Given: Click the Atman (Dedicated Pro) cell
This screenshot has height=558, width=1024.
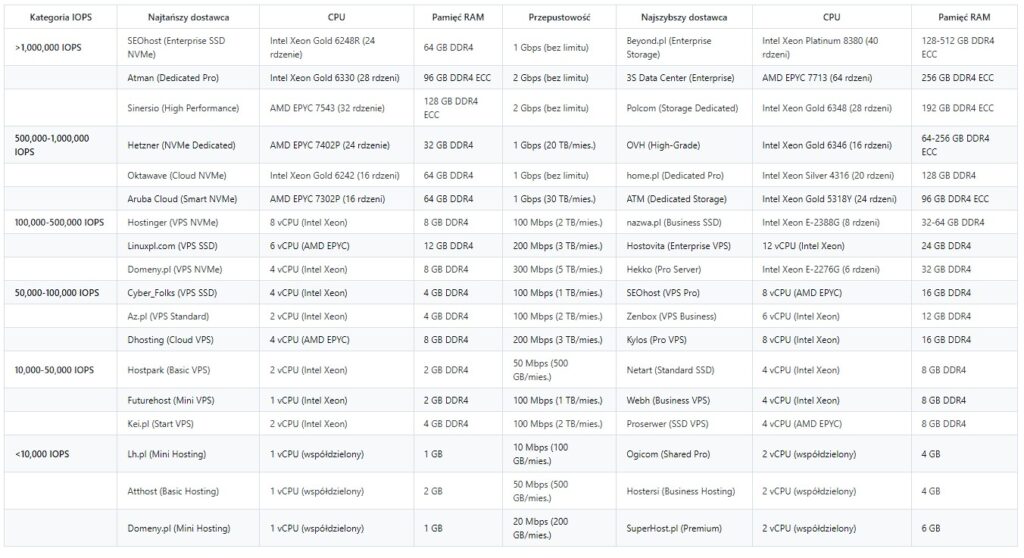Looking at the screenshot, I should [173, 77].
